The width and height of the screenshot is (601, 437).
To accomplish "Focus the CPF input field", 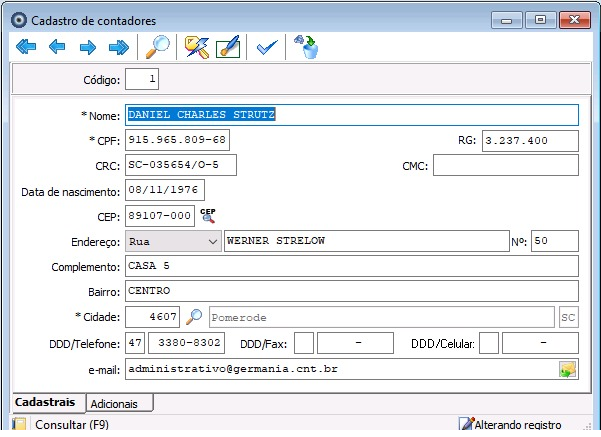I will 177,140.
